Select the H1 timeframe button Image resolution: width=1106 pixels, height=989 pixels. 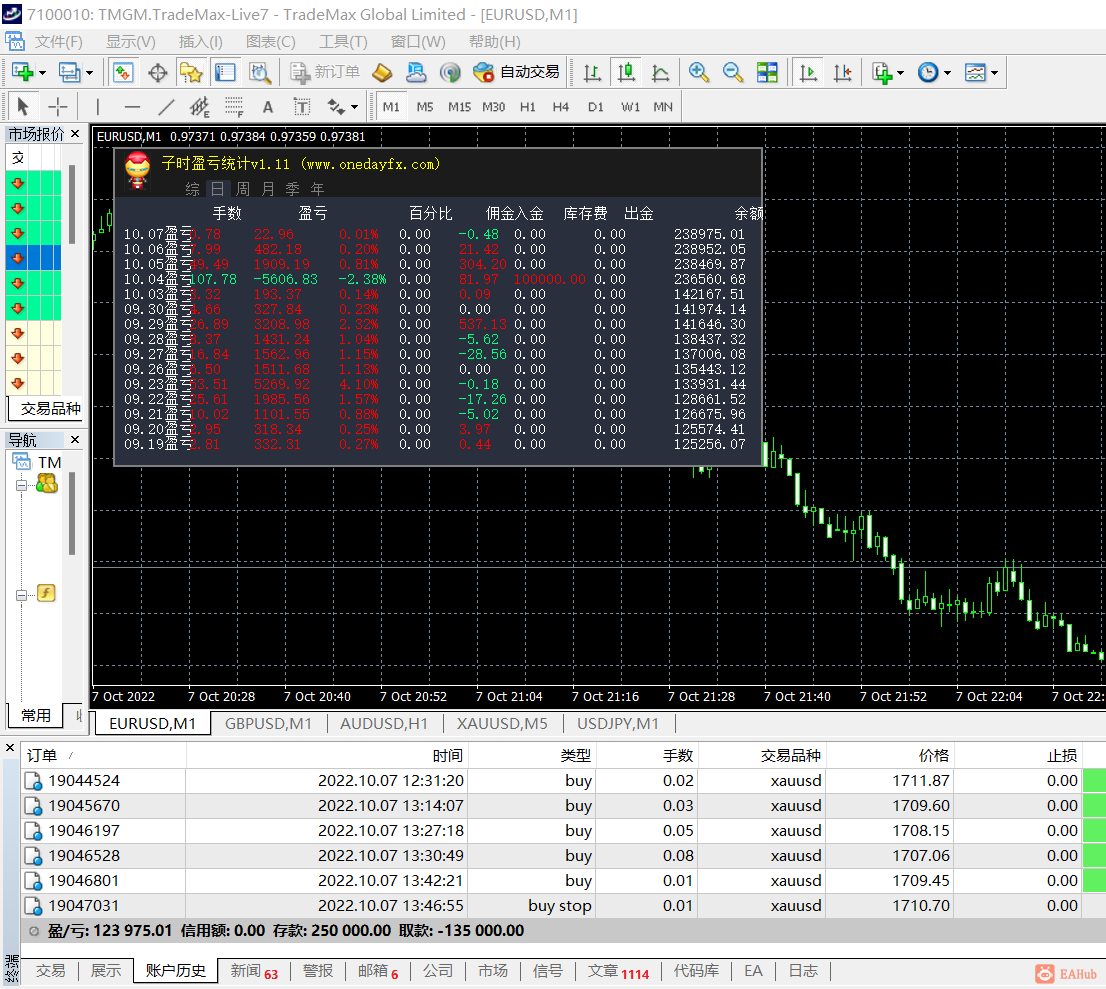[x=528, y=107]
